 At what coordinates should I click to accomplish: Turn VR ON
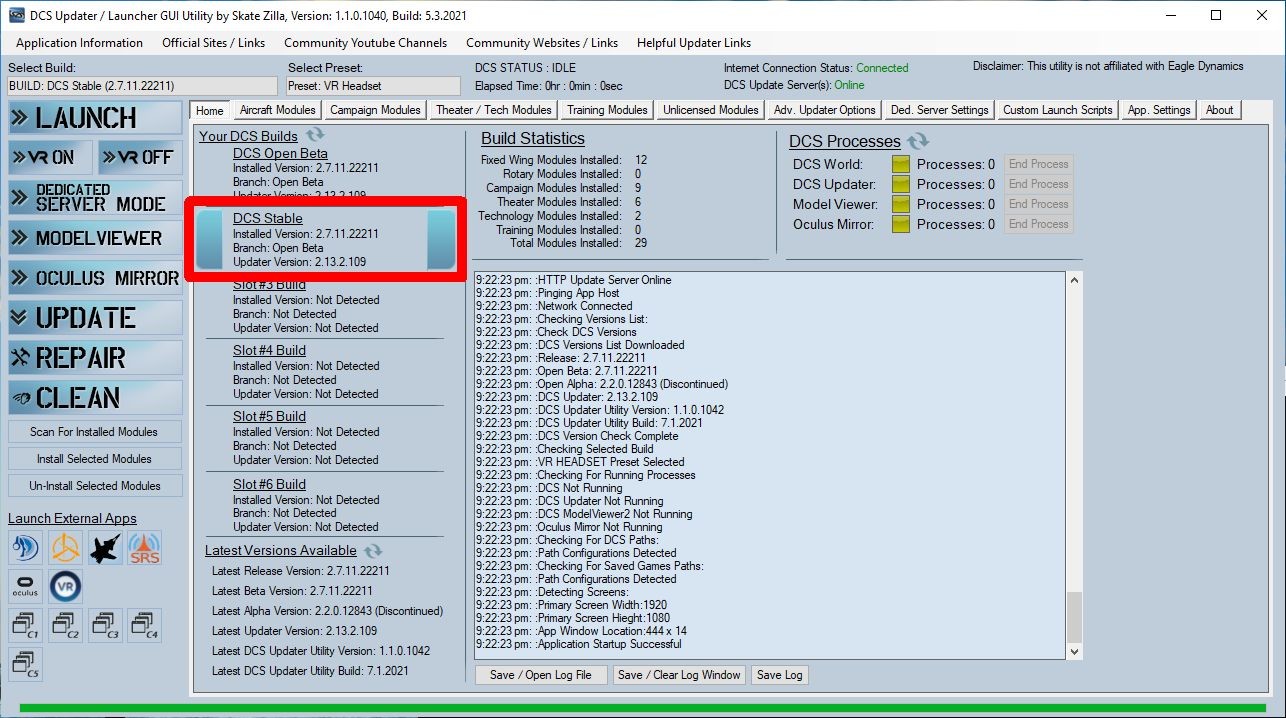tap(51, 157)
